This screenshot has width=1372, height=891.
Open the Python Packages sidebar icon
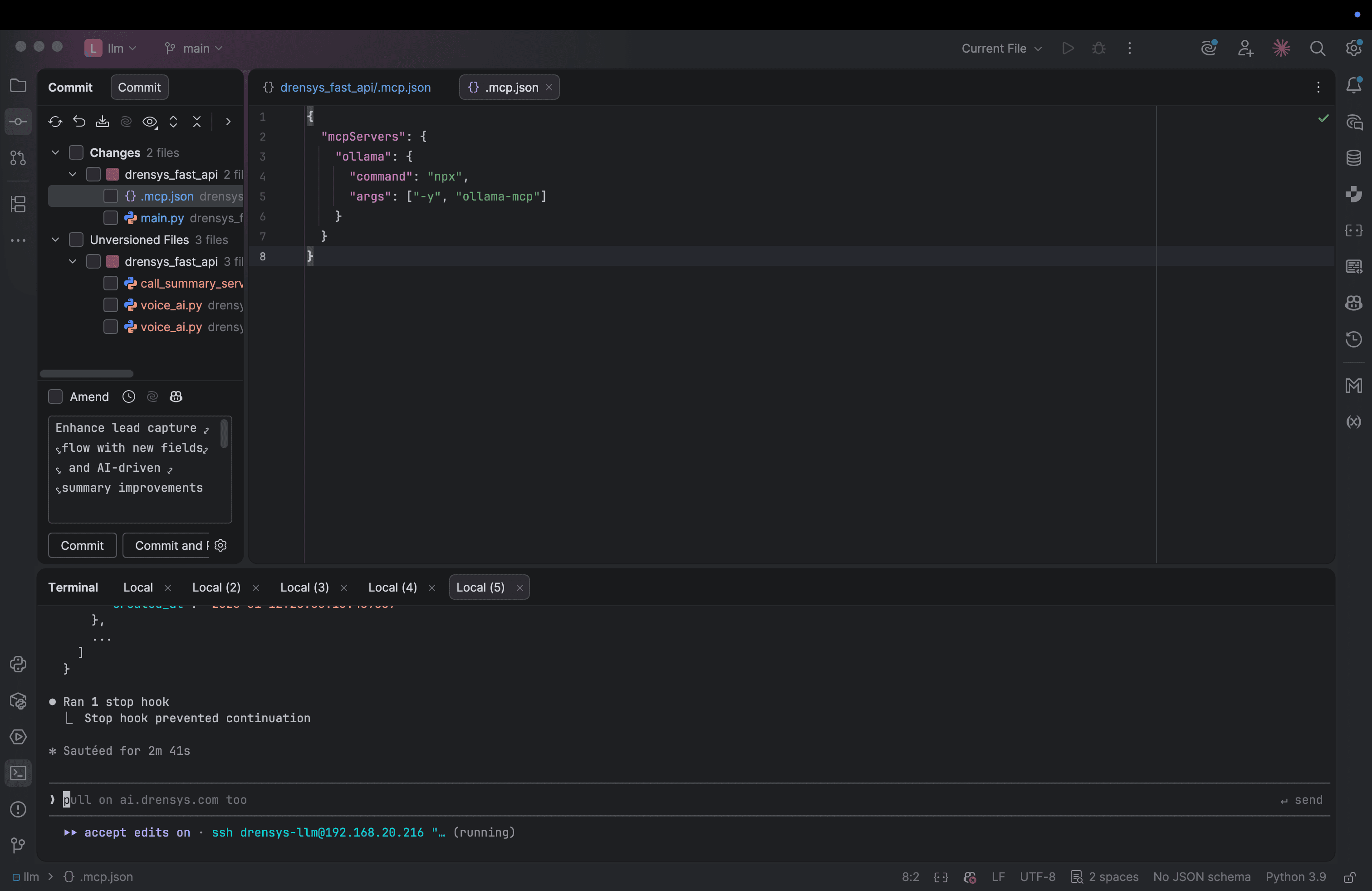click(19, 701)
